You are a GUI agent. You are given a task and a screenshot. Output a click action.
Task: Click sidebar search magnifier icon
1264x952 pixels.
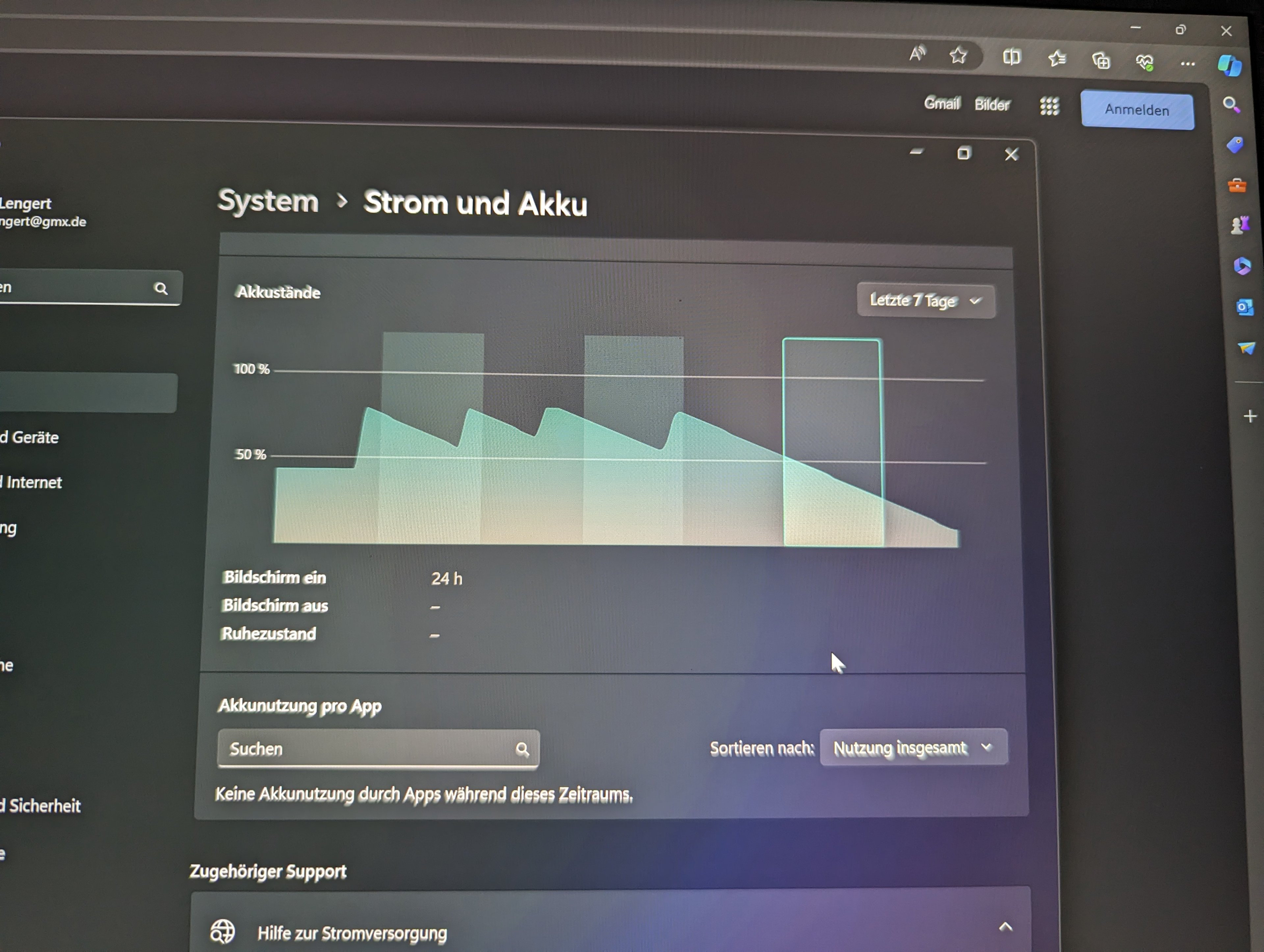point(1231,105)
